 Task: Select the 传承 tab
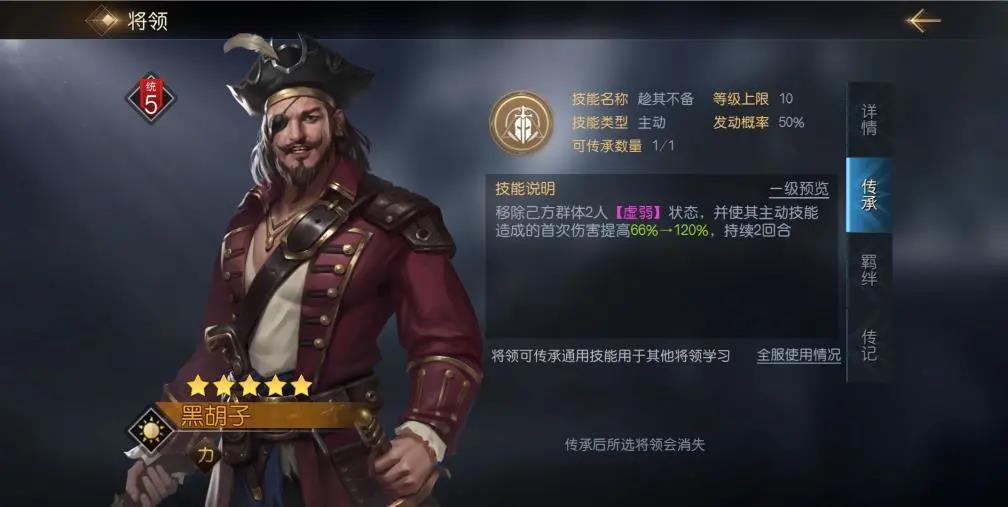coord(869,195)
